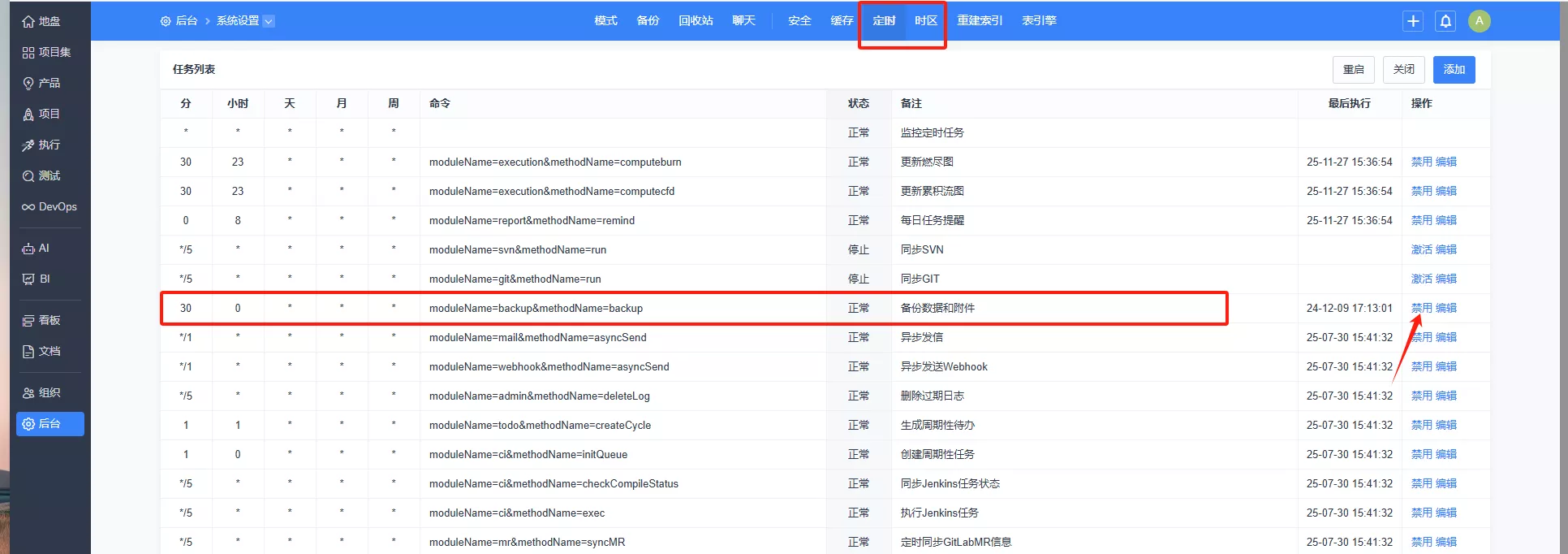
Task: Edit the 更新燃尽图 task
Action: coord(1446,162)
